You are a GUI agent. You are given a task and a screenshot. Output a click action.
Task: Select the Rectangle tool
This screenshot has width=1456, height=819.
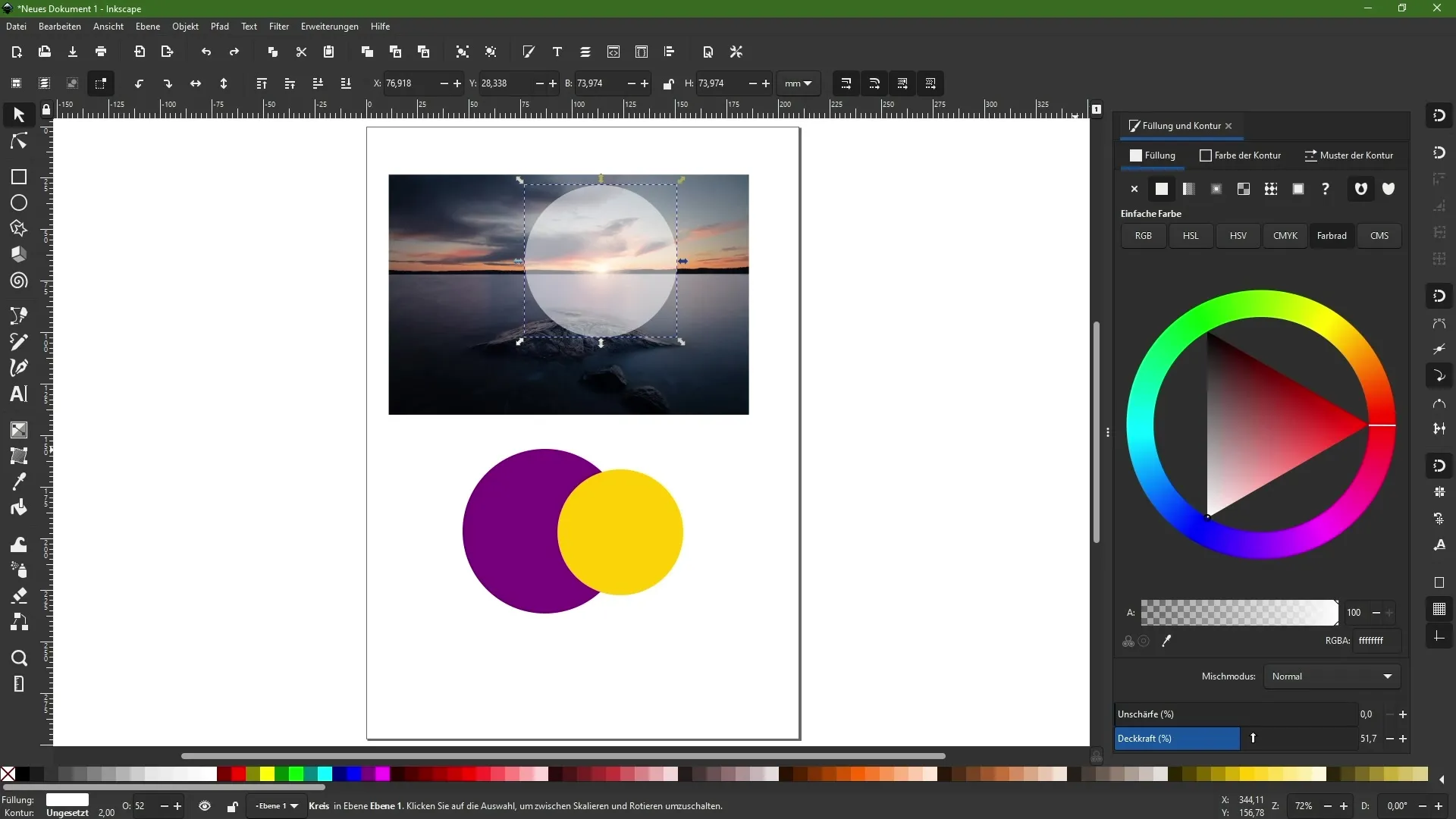[x=18, y=177]
